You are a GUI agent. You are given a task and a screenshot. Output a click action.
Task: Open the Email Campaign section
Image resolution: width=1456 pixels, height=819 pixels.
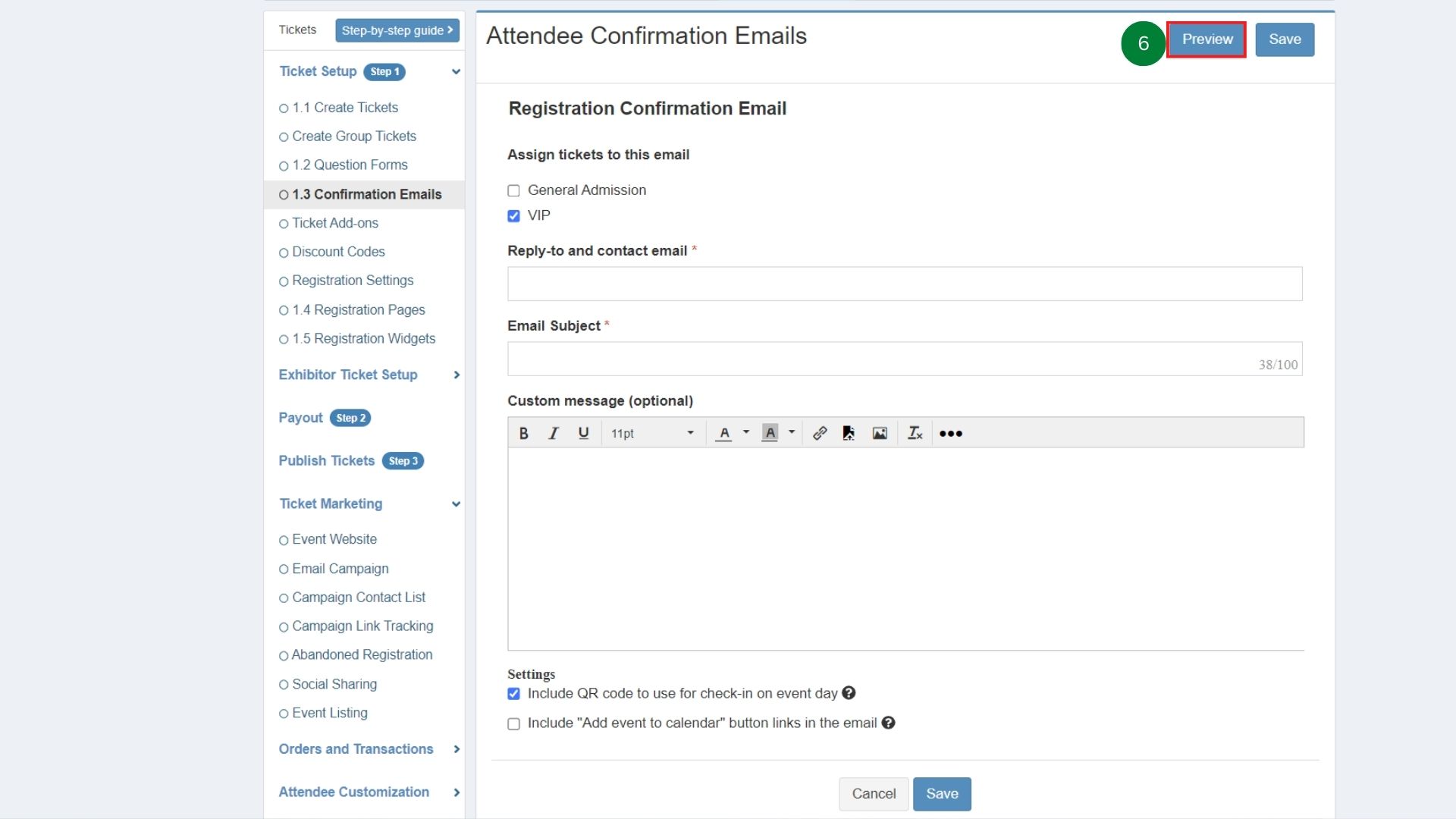340,569
